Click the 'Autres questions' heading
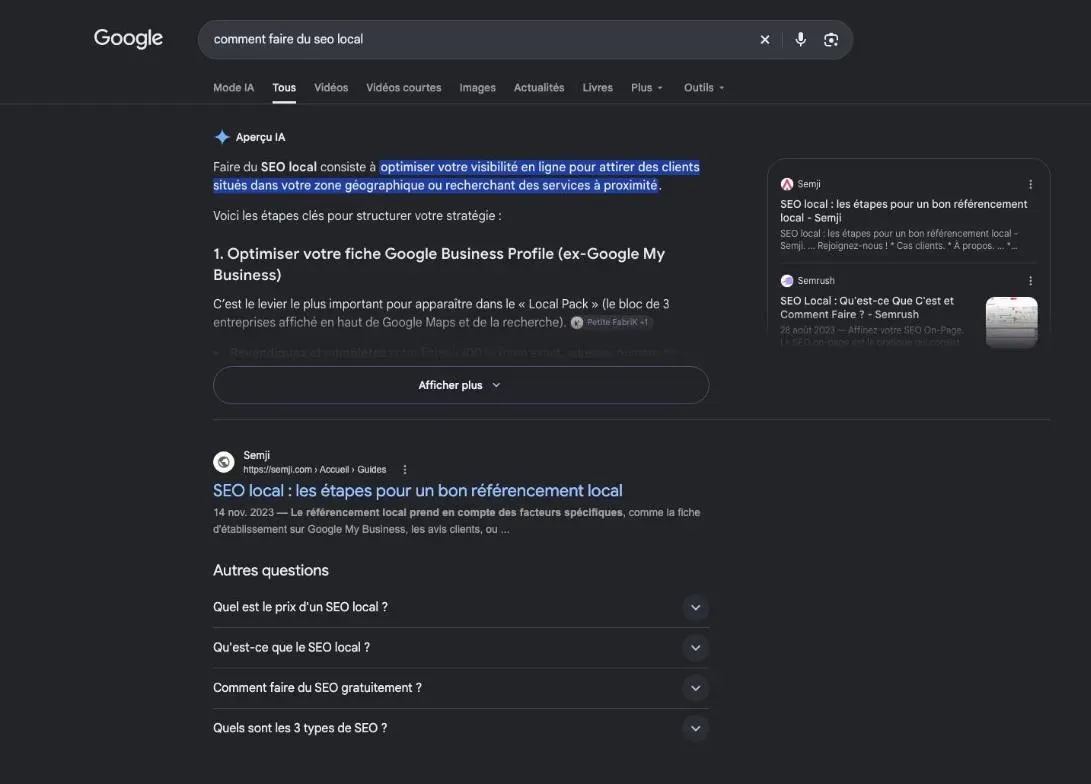This screenshot has width=1091, height=784. 271,570
